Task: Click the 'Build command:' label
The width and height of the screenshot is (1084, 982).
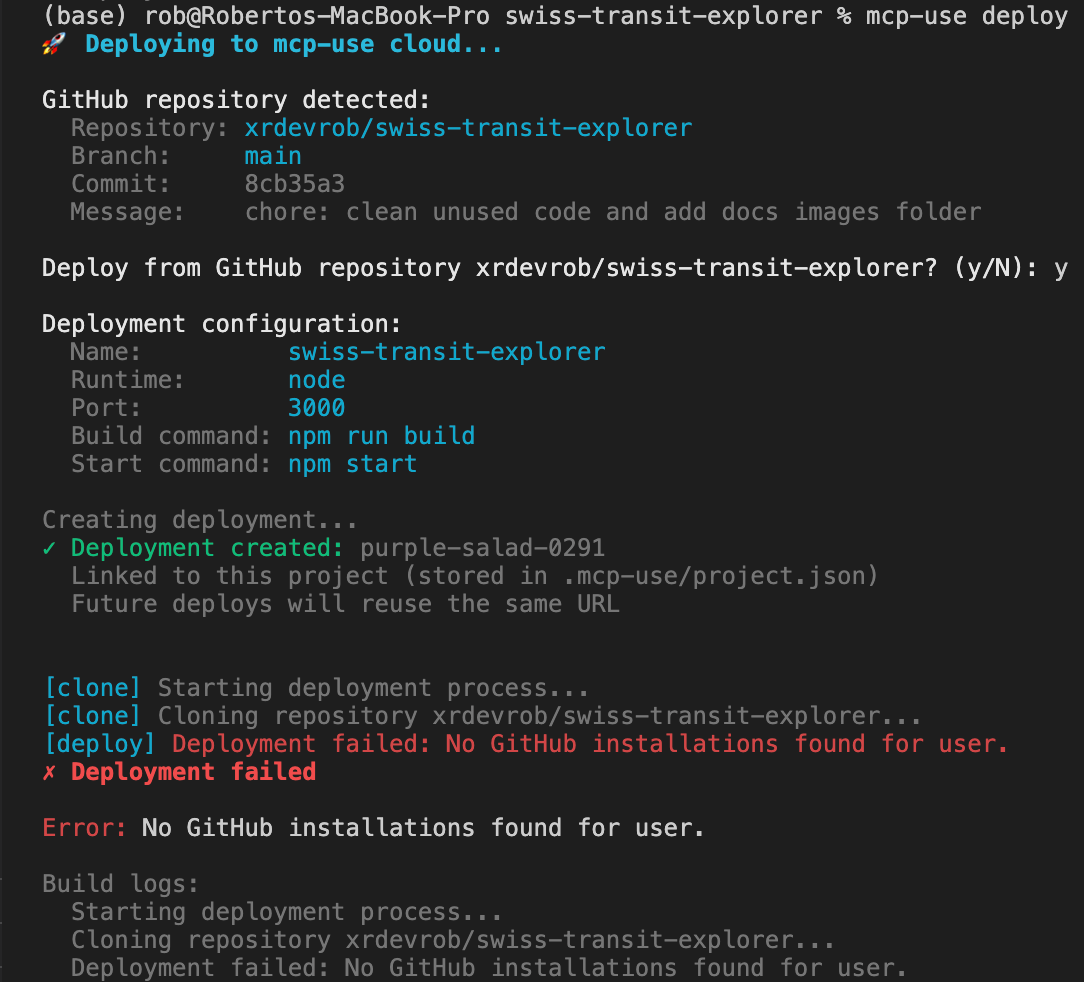Action: (x=171, y=436)
